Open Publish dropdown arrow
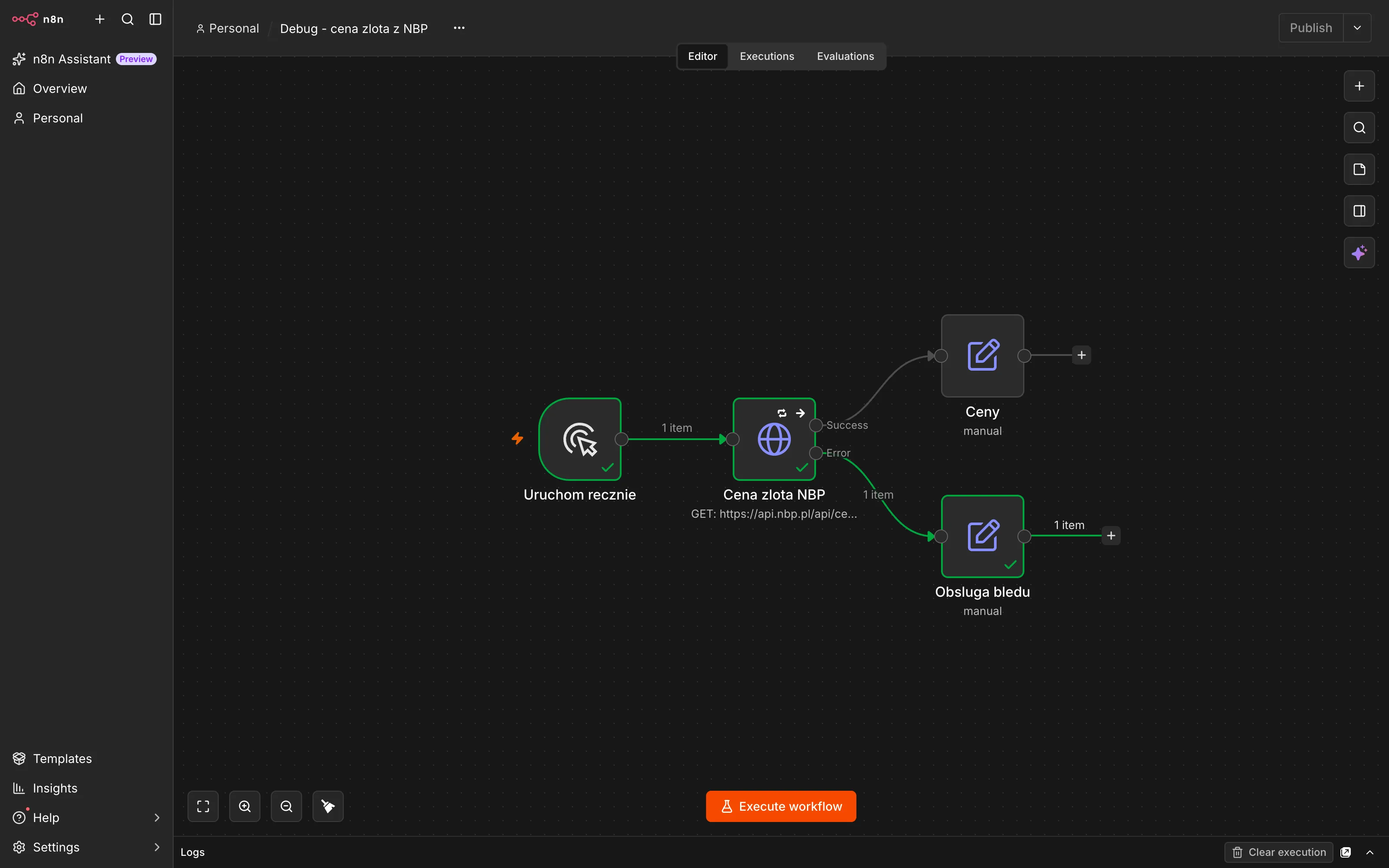The height and width of the screenshot is (868, 1389). click(x=1357, y=27)
